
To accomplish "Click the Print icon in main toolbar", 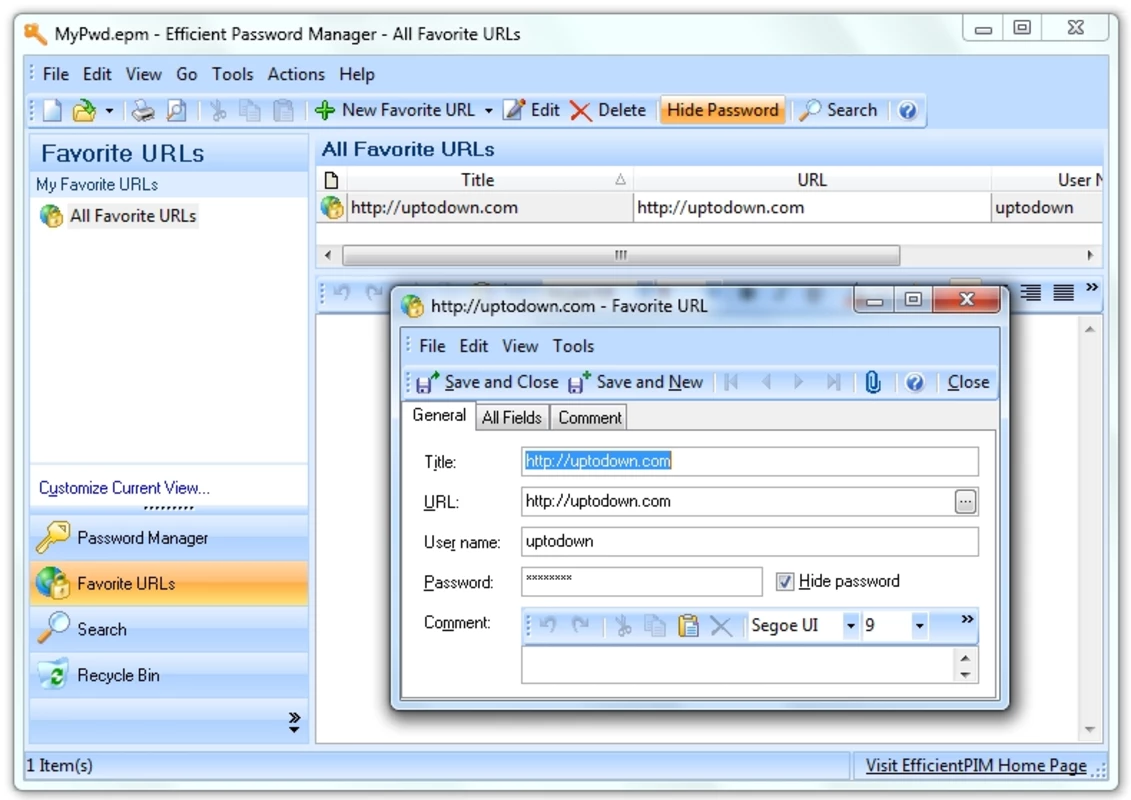I will [x=144, y=110].
